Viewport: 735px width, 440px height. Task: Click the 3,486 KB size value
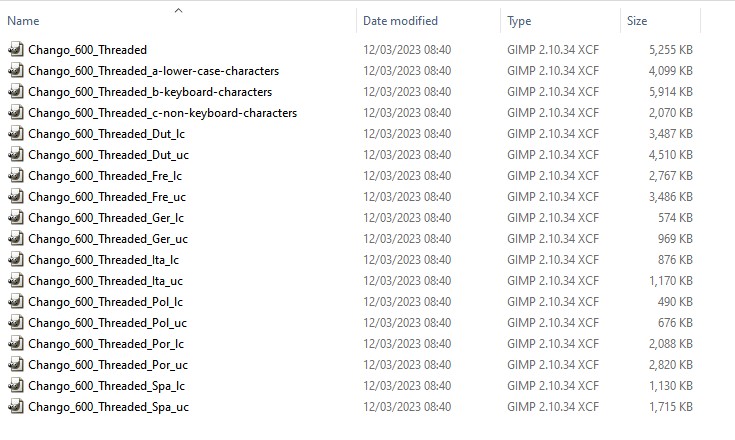tap(671, 197)
